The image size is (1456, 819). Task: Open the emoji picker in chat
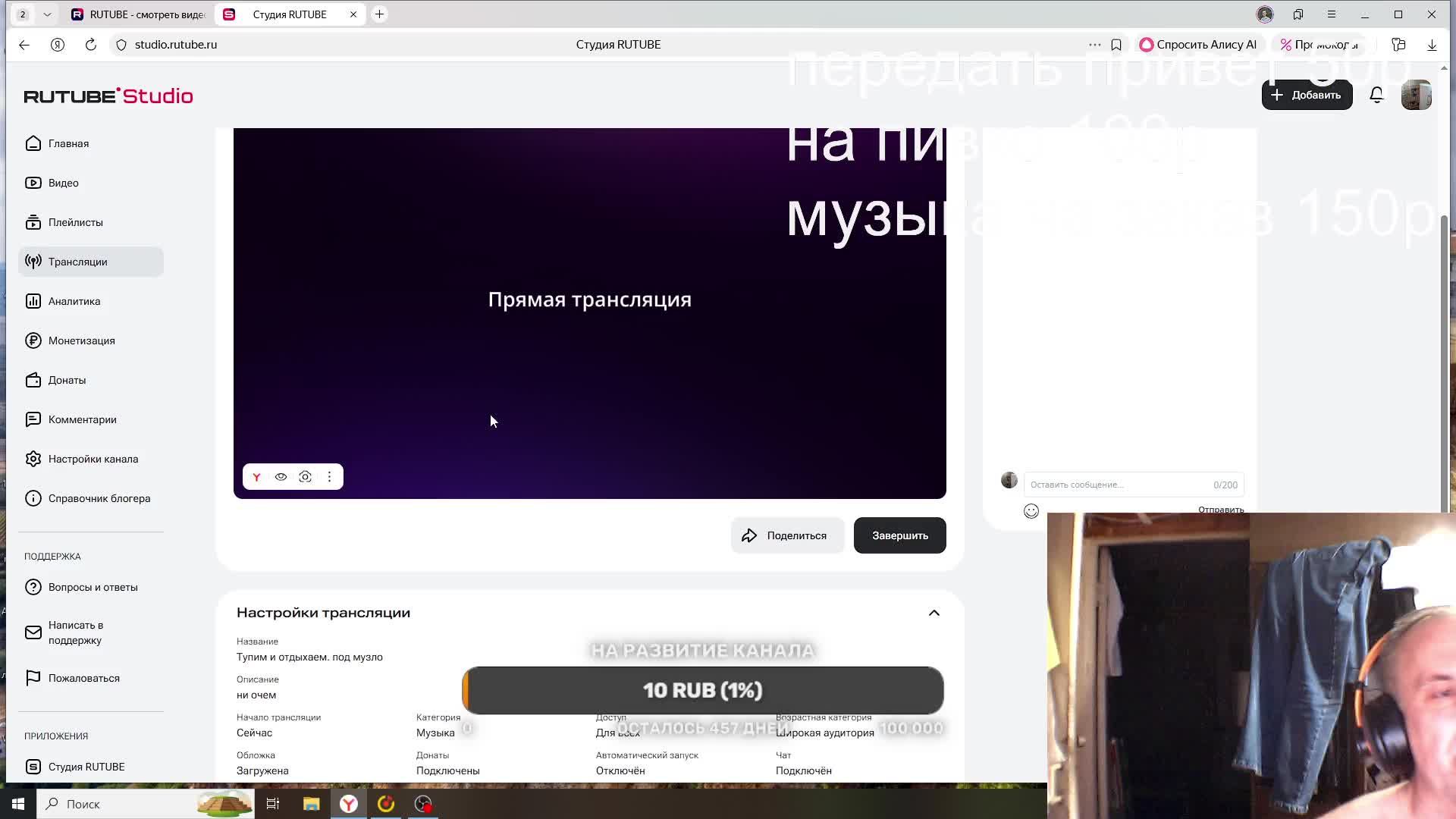coord(1031,511)
